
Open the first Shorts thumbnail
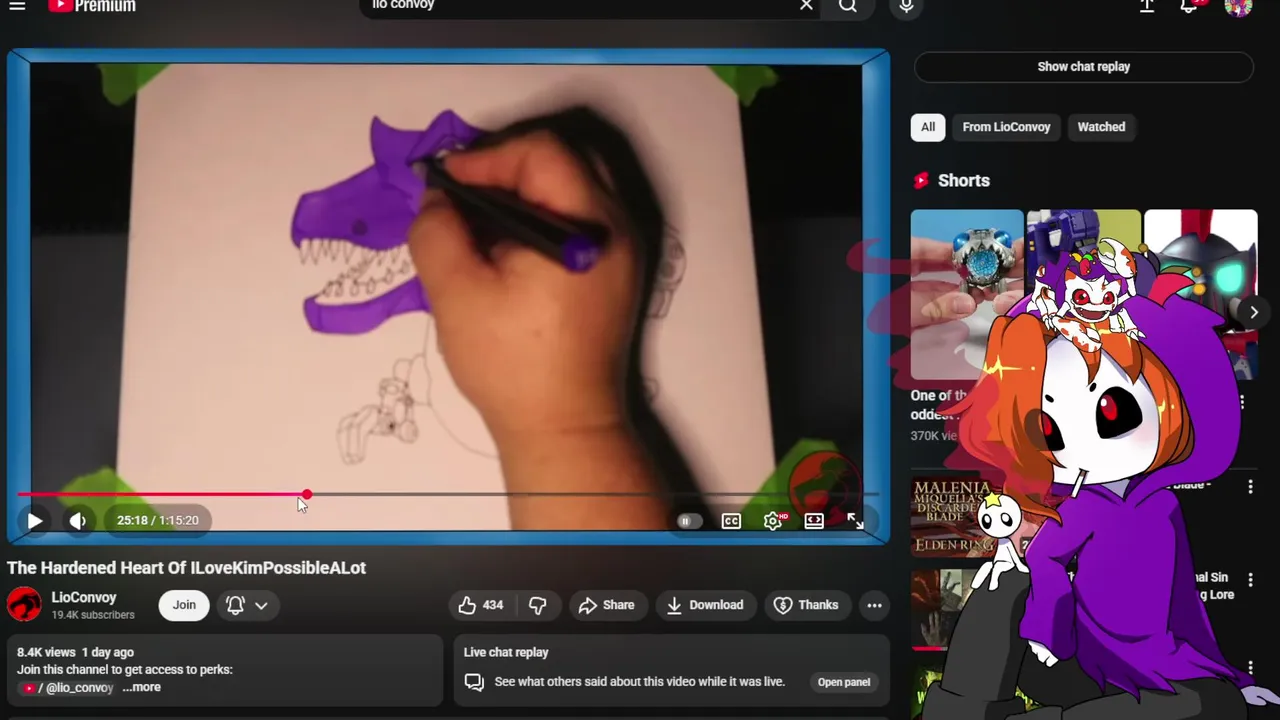pos(967,295)
